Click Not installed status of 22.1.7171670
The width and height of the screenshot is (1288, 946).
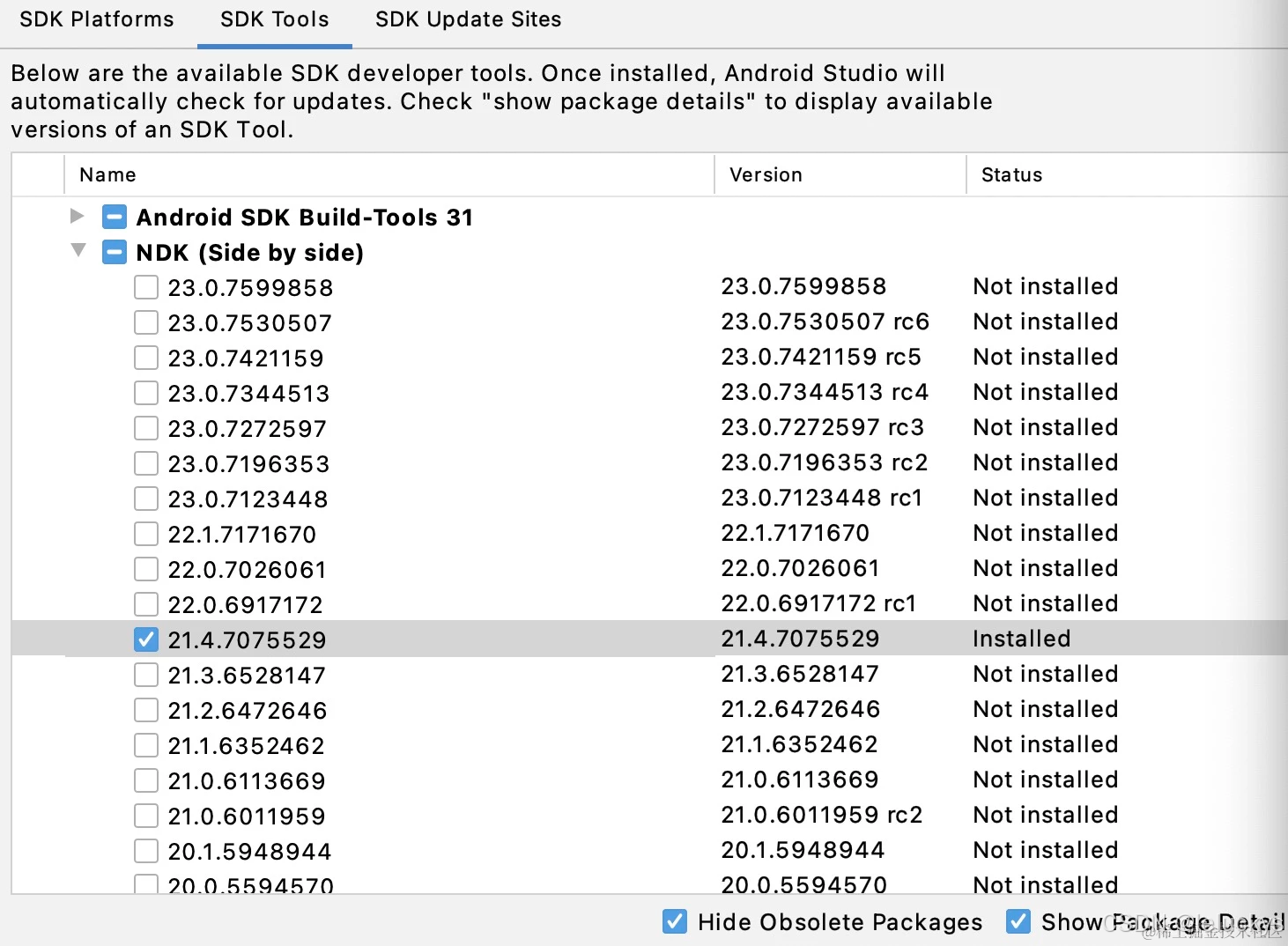pyautogui.click(x=1046, y=533)
